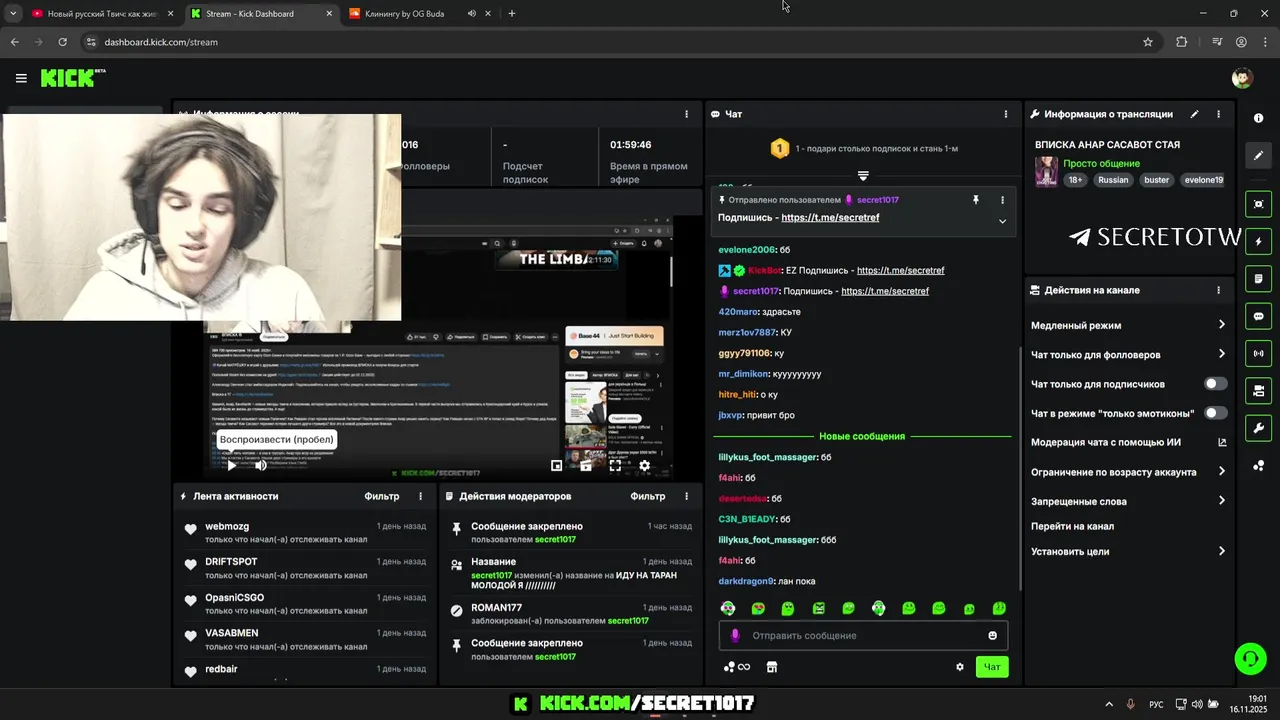Open stream info panel three-dot menu

click(x=1218, y=114)
